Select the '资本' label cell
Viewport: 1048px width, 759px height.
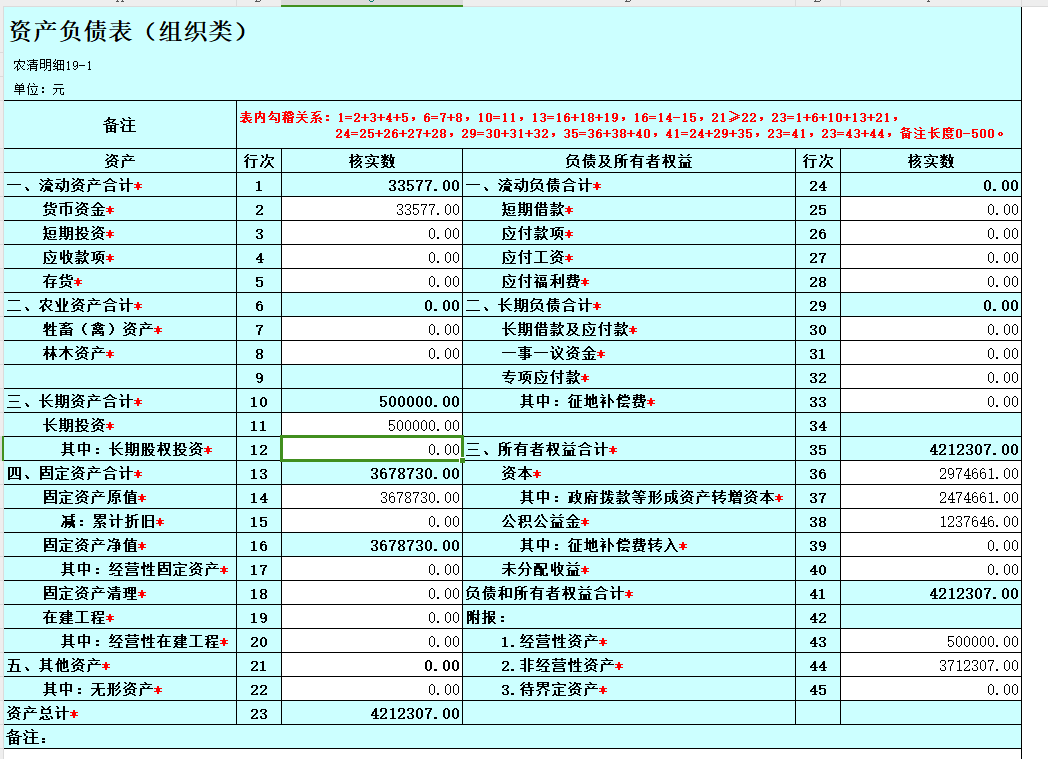pos(629,474)
